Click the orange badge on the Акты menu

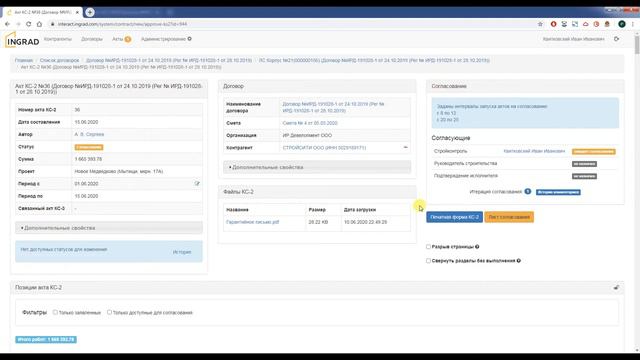click(128, 39)
